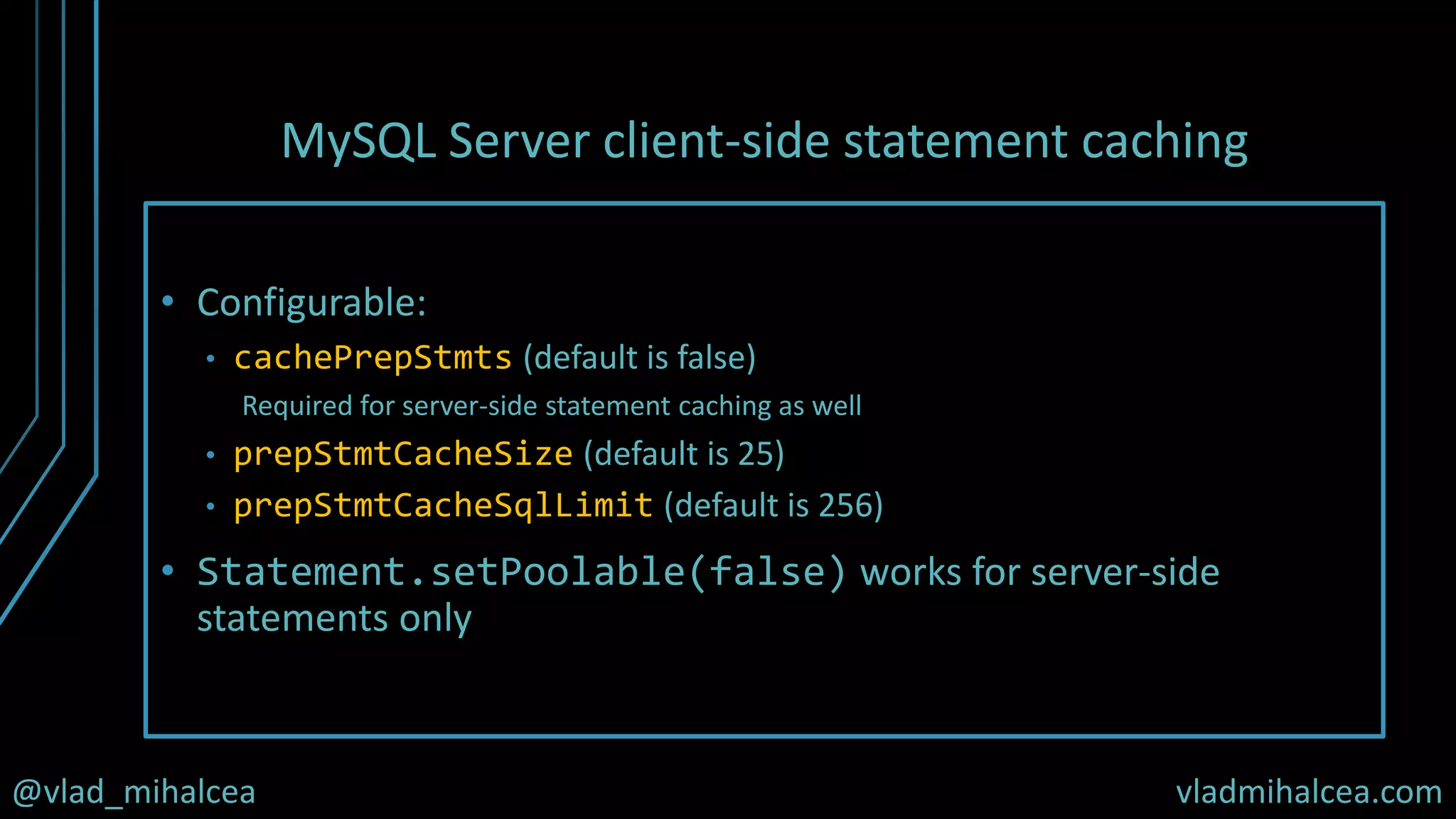The image size is (1456, 819).
Task: Select the 'prepStmtCacheSize' property name
Action: pos(403,454)
